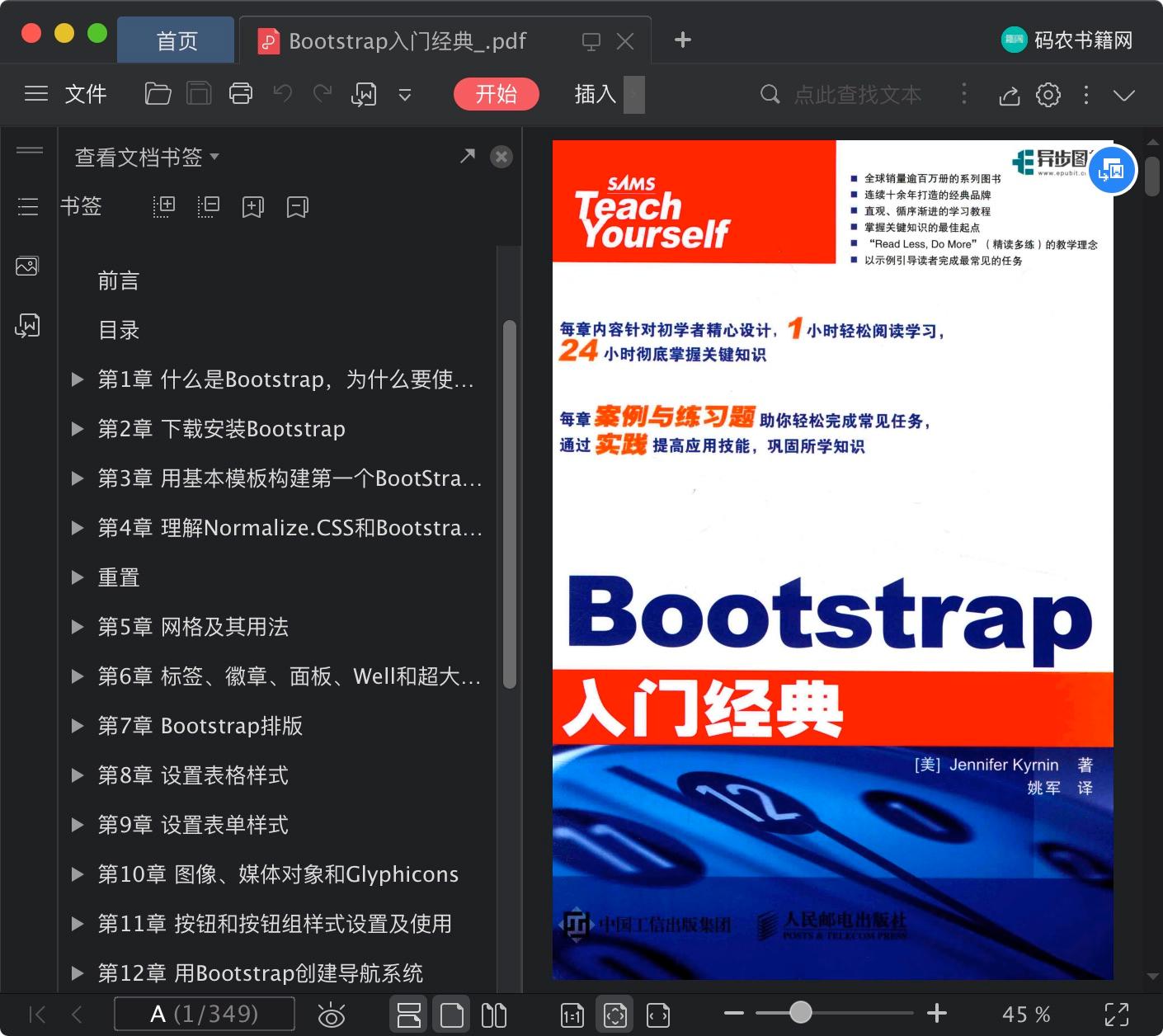
Task: Click the tab presentation screen icon
Action: coord(591,41)
